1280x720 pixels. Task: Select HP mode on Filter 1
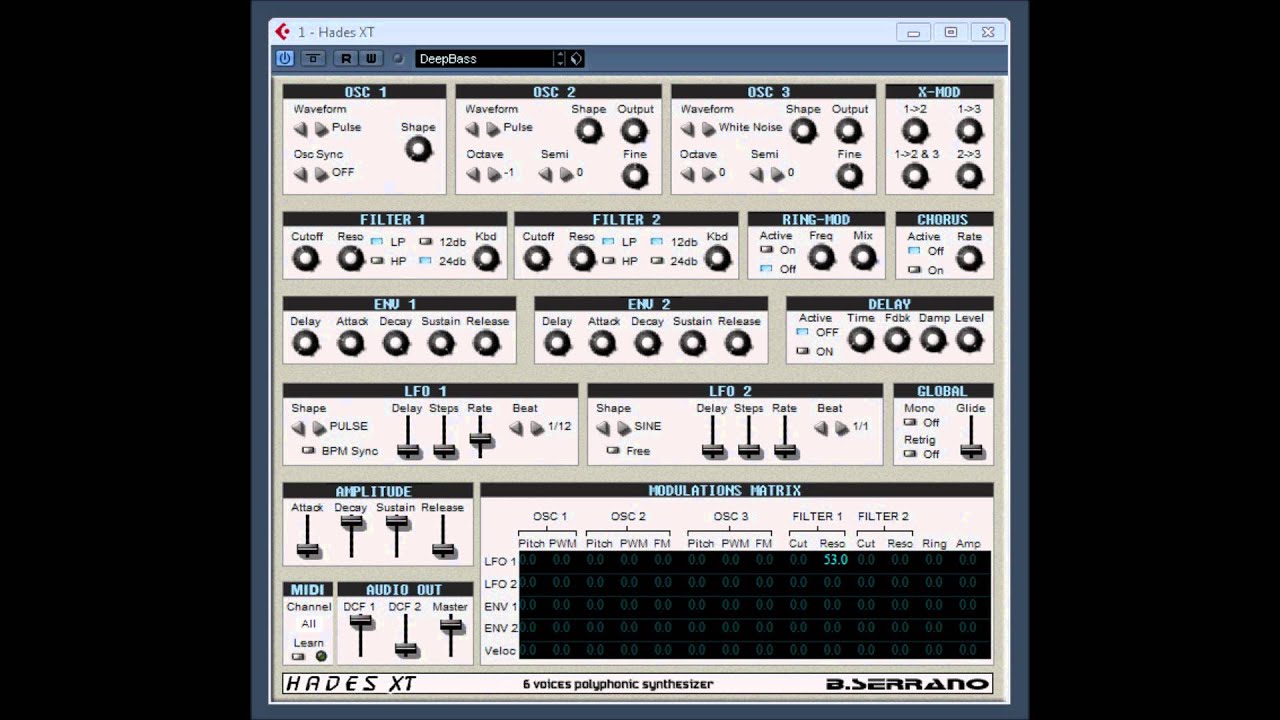click(377, 261)
